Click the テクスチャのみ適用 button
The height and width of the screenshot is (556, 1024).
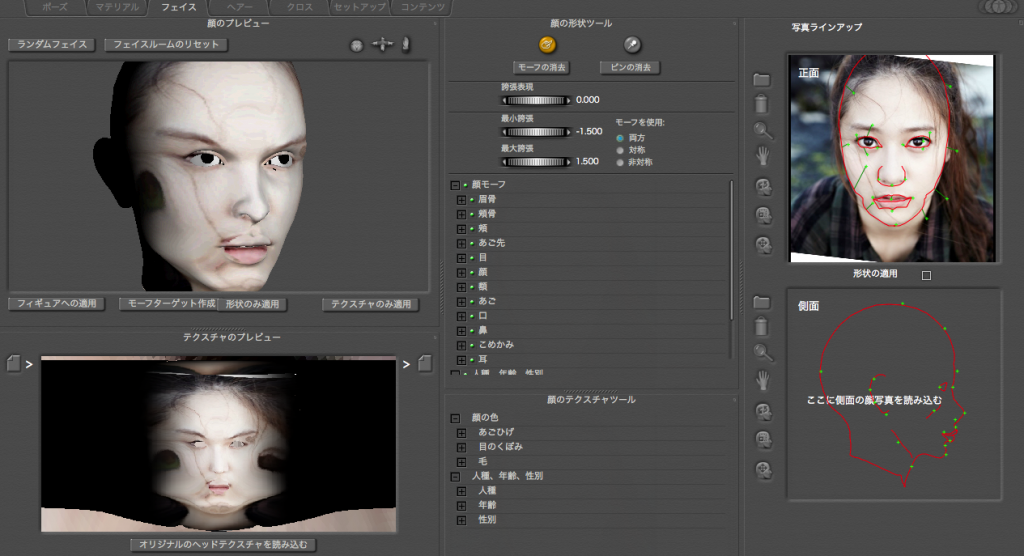pyautogui.click(x=370, y=304)
